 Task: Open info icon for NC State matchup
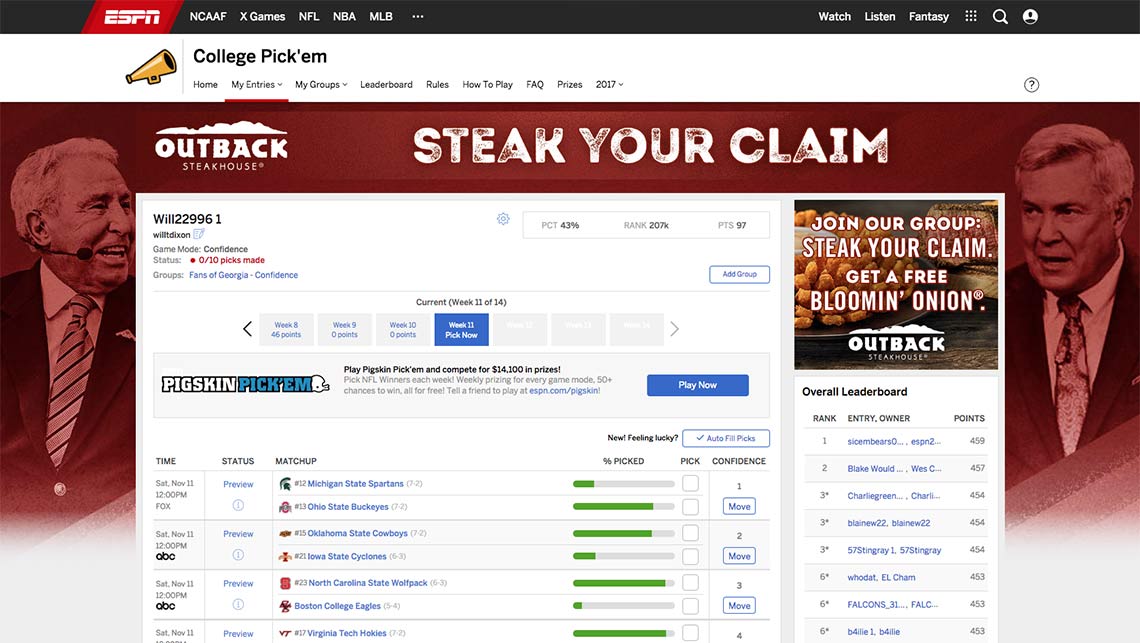click(238, 604)
